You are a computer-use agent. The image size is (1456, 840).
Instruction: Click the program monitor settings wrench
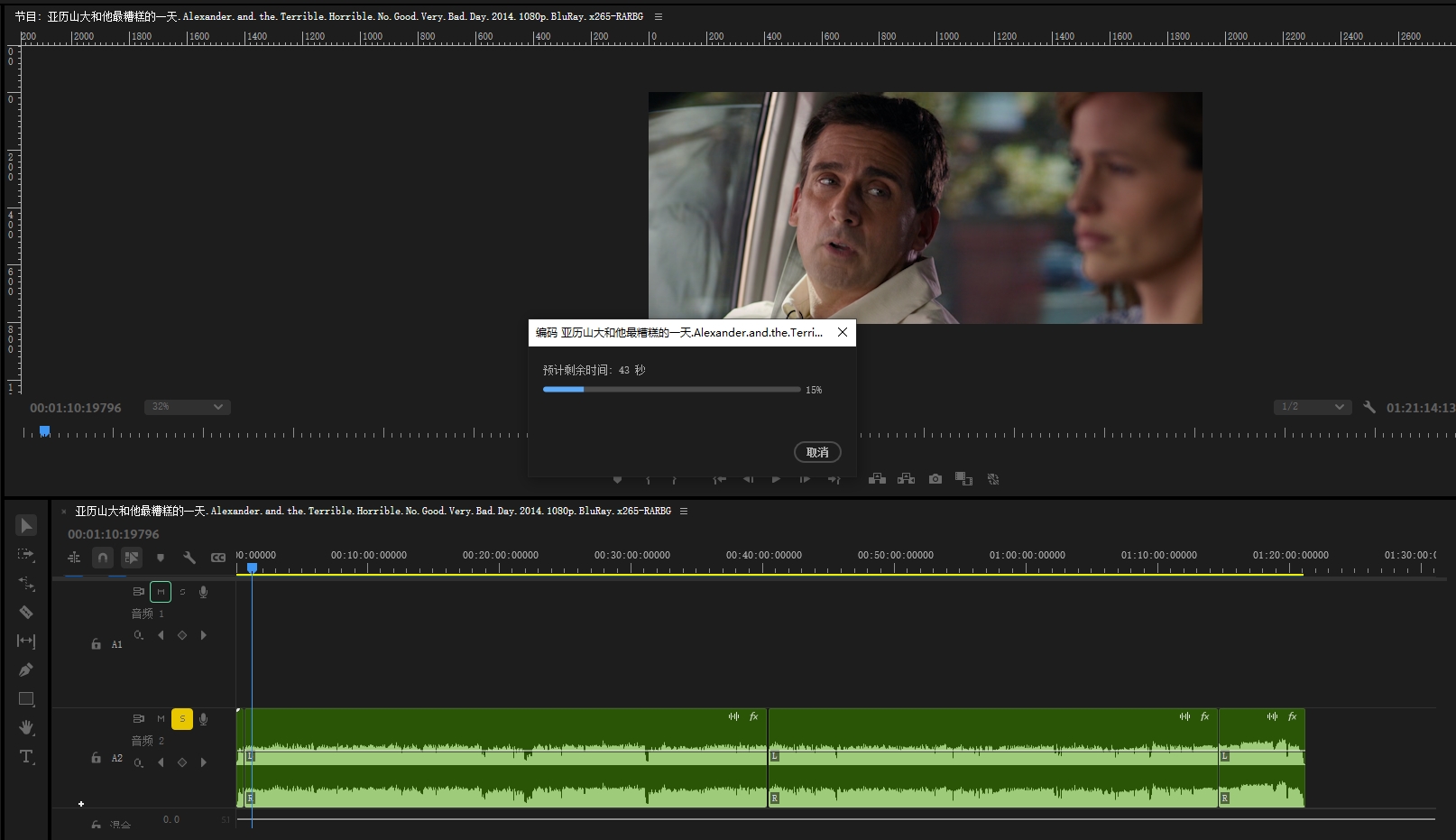[x=1369, y=407]
